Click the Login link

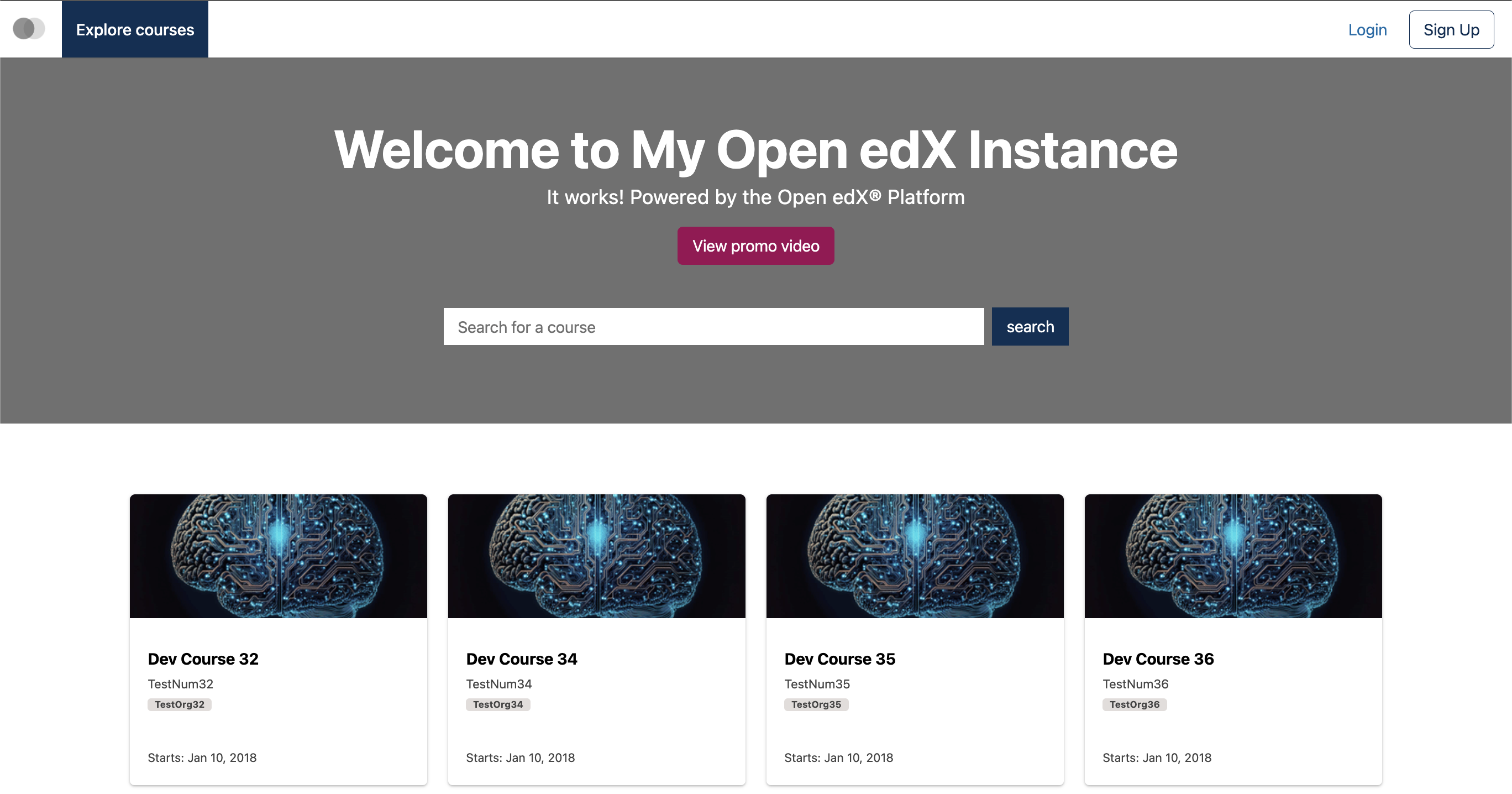pos(1367,30)
